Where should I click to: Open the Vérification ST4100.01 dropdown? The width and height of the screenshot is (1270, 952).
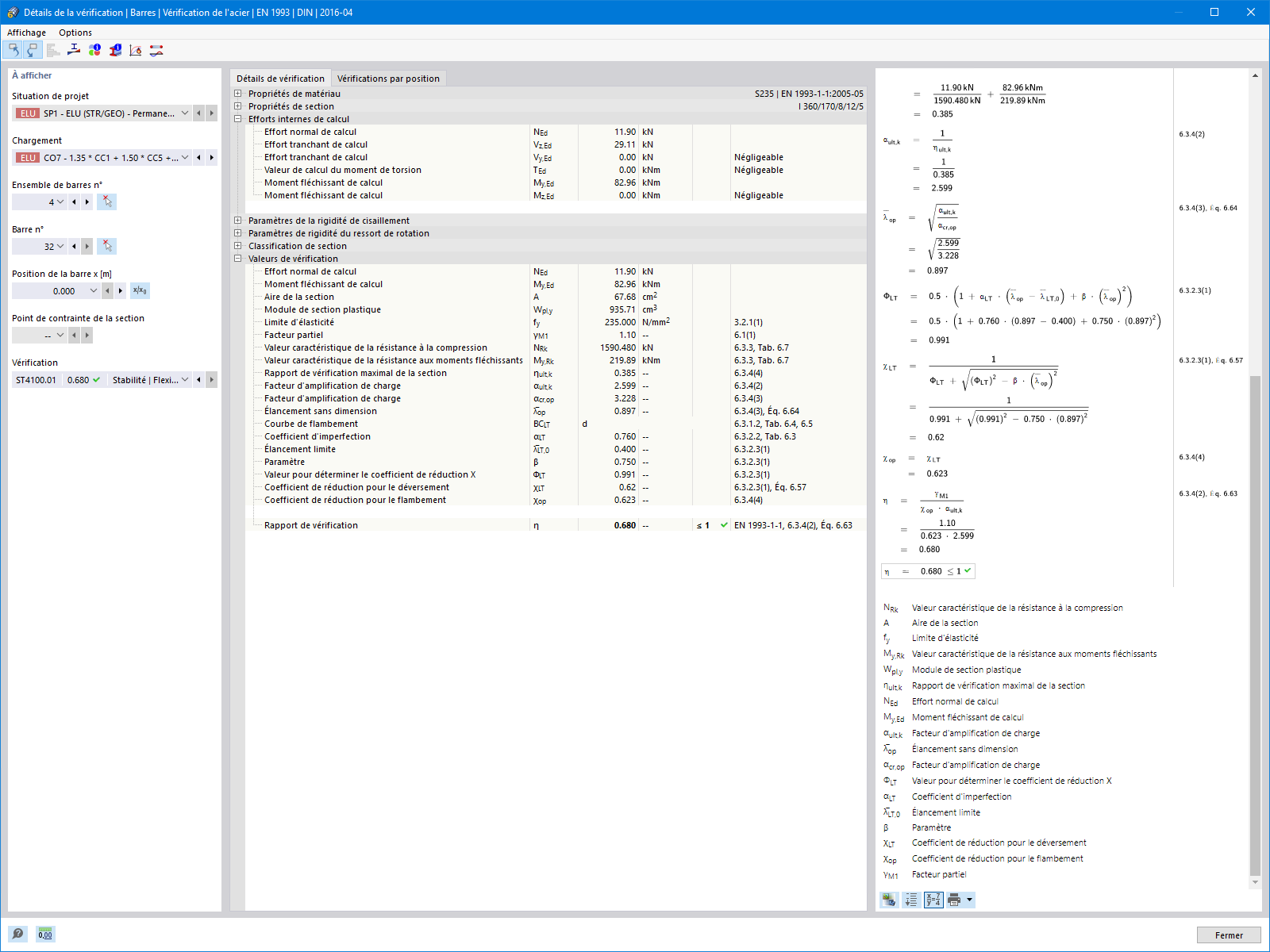[x=185, y=380]
